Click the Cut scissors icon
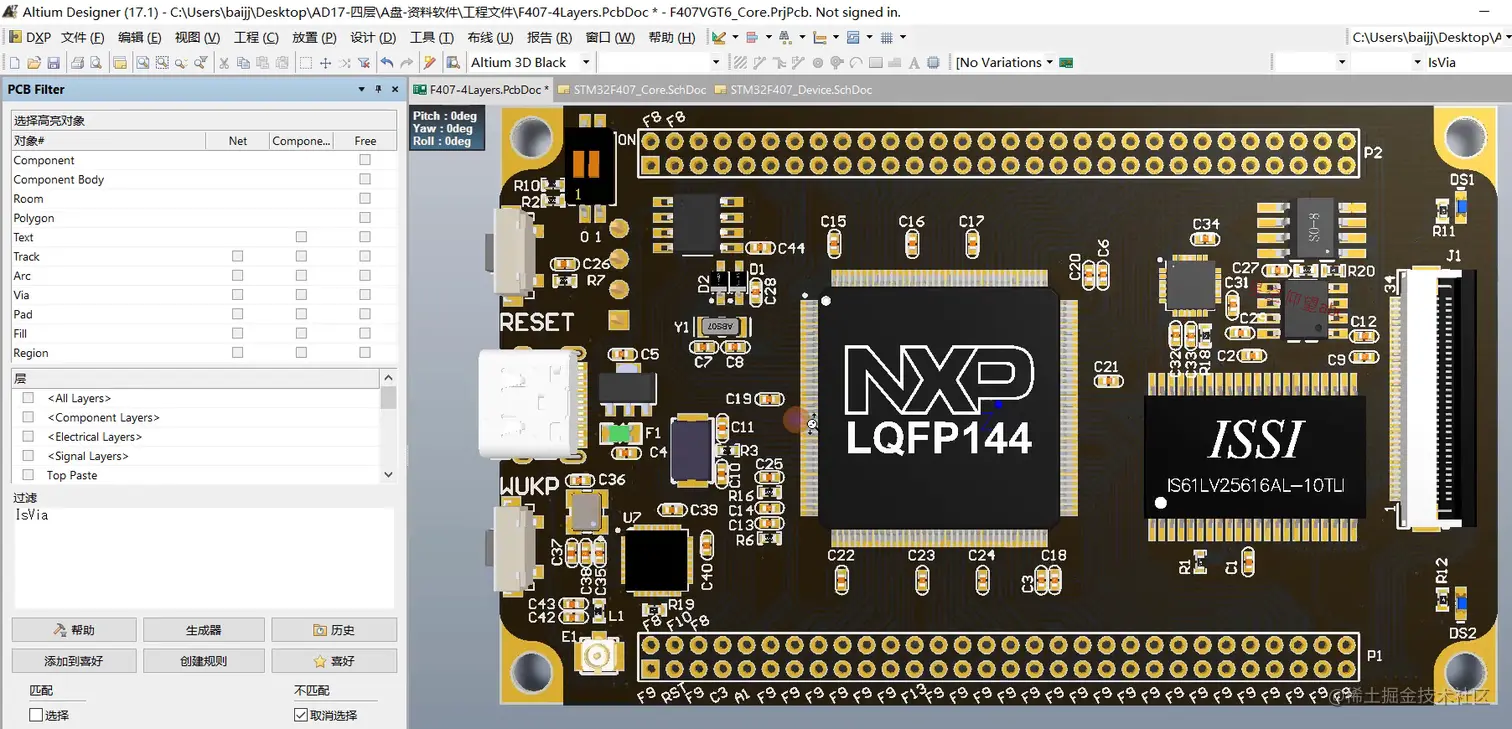1512x729 pixels. [x=225, y=62]
